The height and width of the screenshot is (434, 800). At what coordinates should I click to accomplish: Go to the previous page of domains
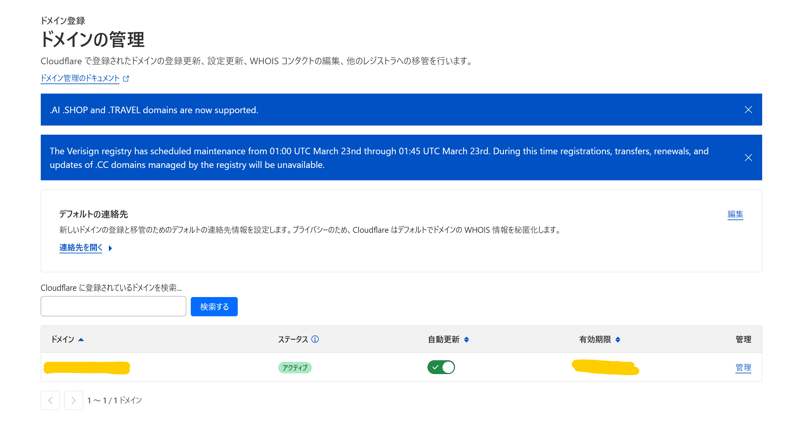tap(50, 400)
